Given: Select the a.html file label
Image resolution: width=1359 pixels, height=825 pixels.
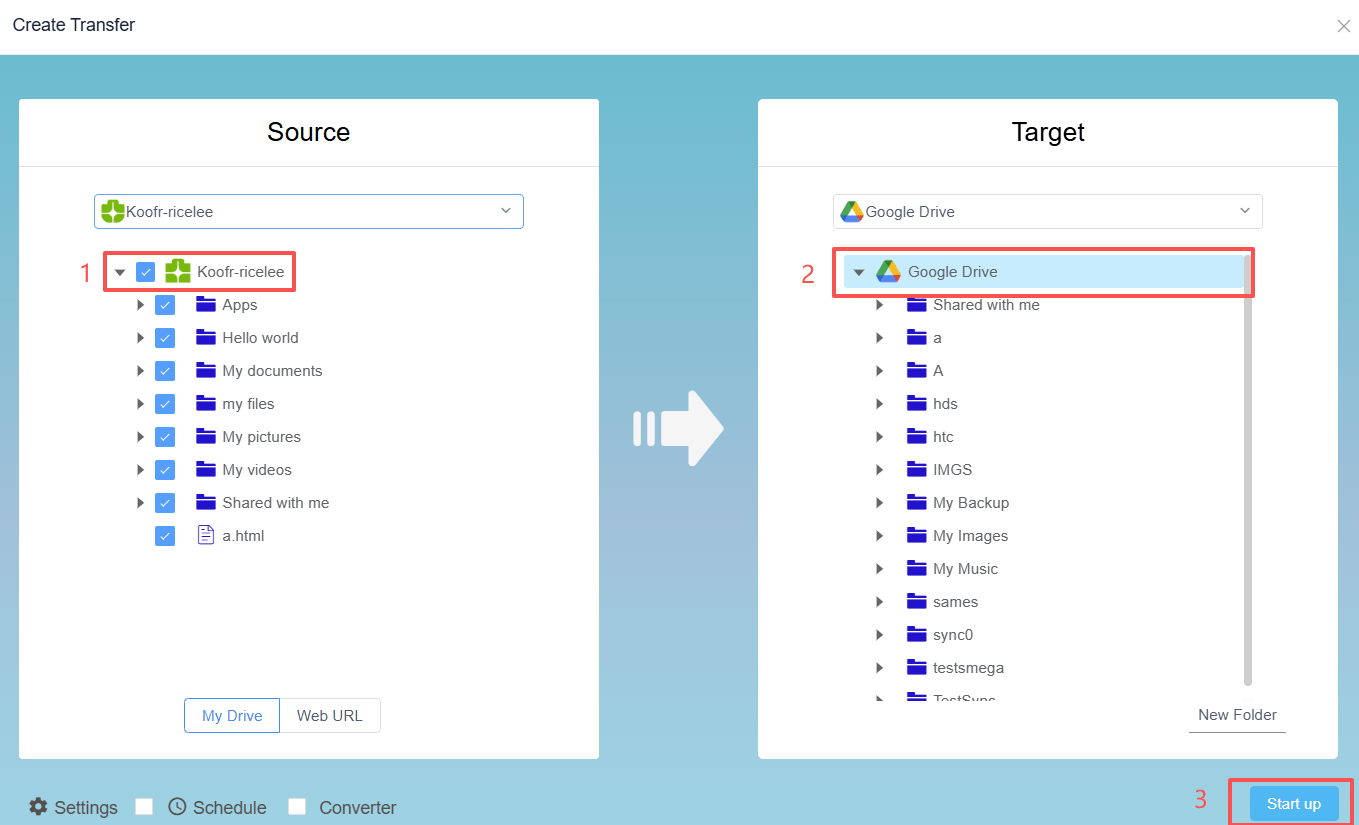Looking at the screenshot, I should point(243,535).
